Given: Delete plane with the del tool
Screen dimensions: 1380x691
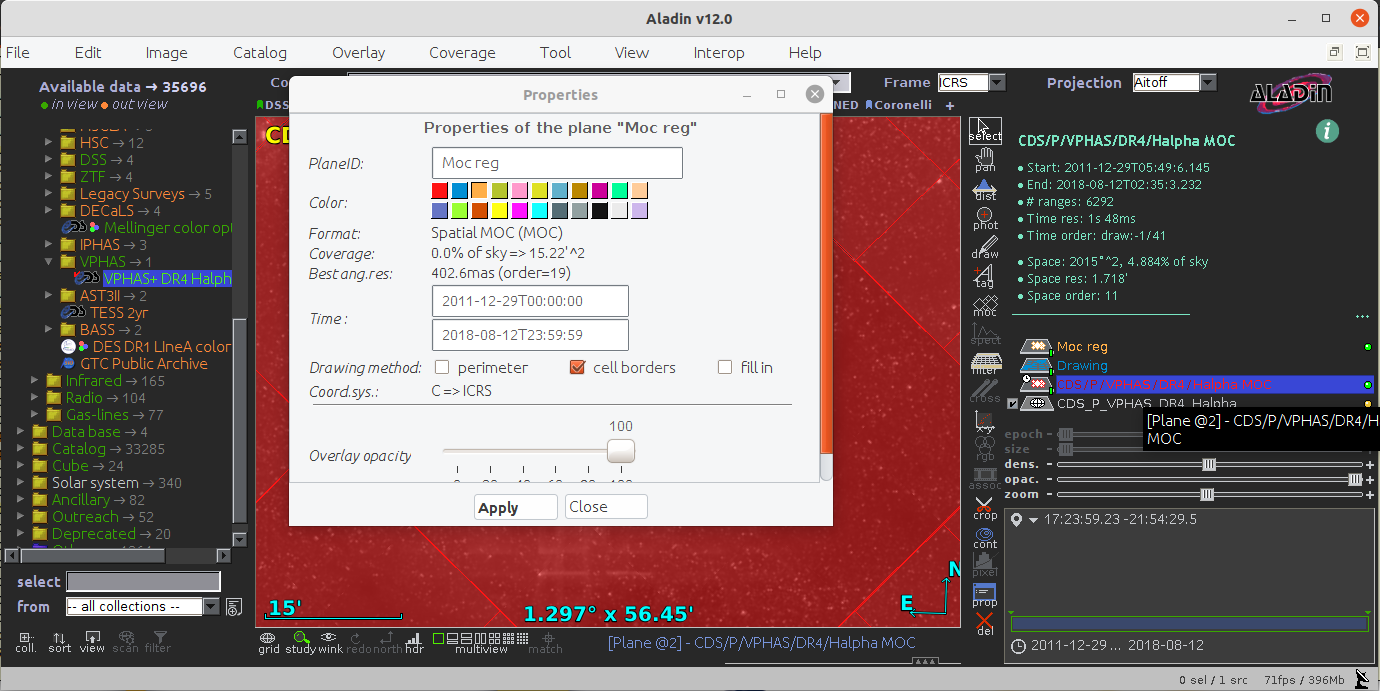Looking at the screenshot, I should pyautogui.click(x=985, y=625).
